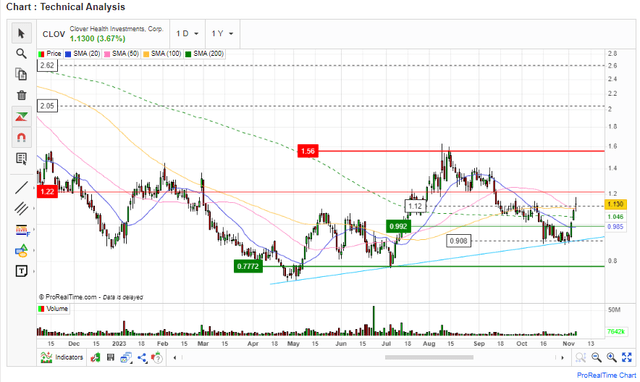Select the arrow cursor tool

(21, 33)
